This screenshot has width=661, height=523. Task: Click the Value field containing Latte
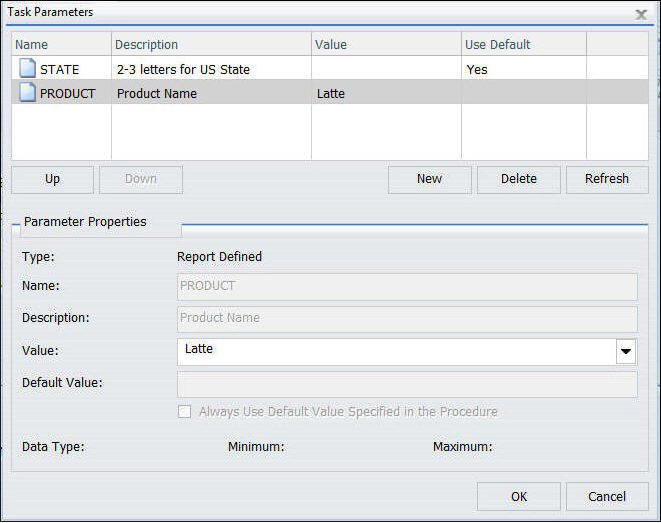point(396,351)
